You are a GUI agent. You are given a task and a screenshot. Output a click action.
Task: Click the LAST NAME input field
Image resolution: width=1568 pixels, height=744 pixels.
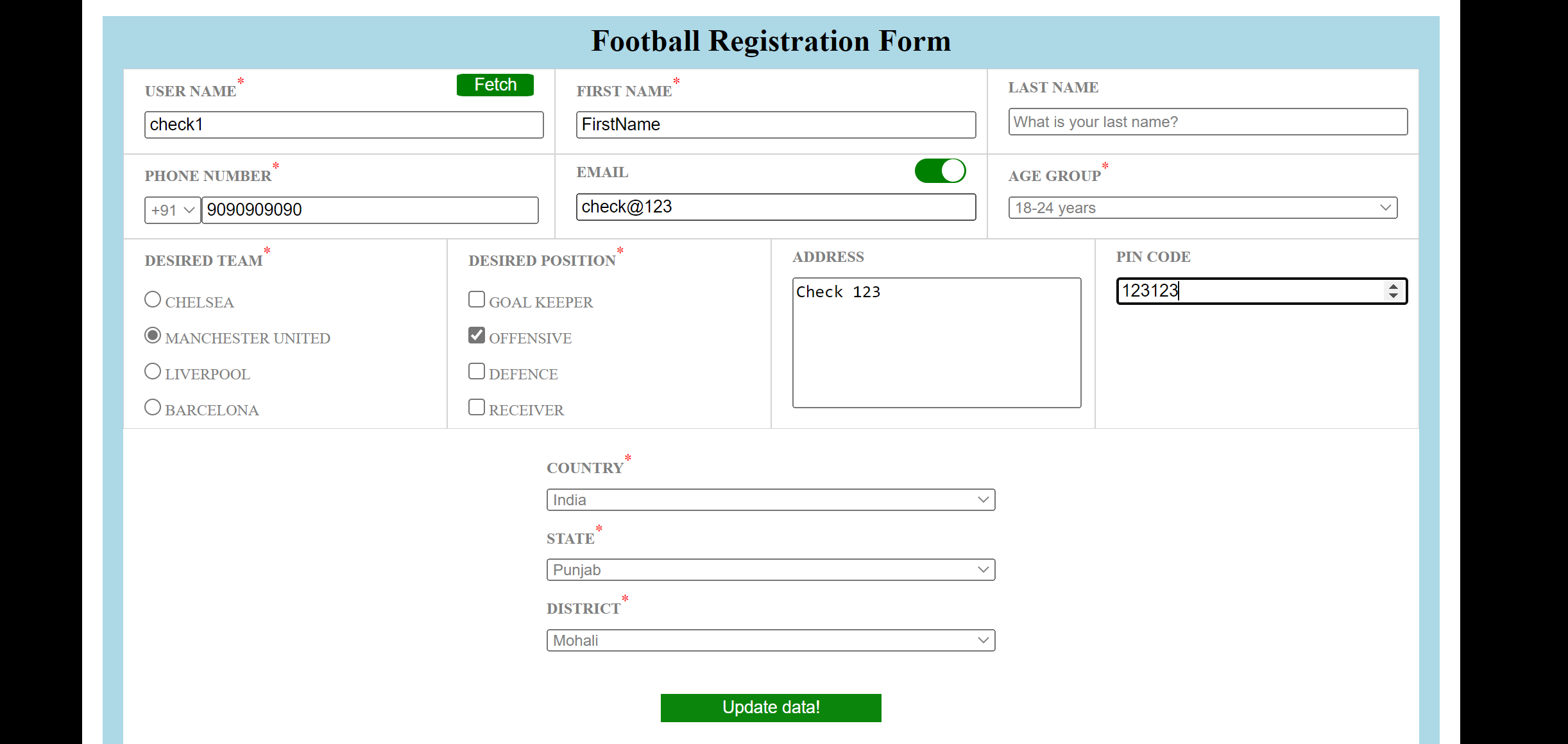coord(1206,122)
